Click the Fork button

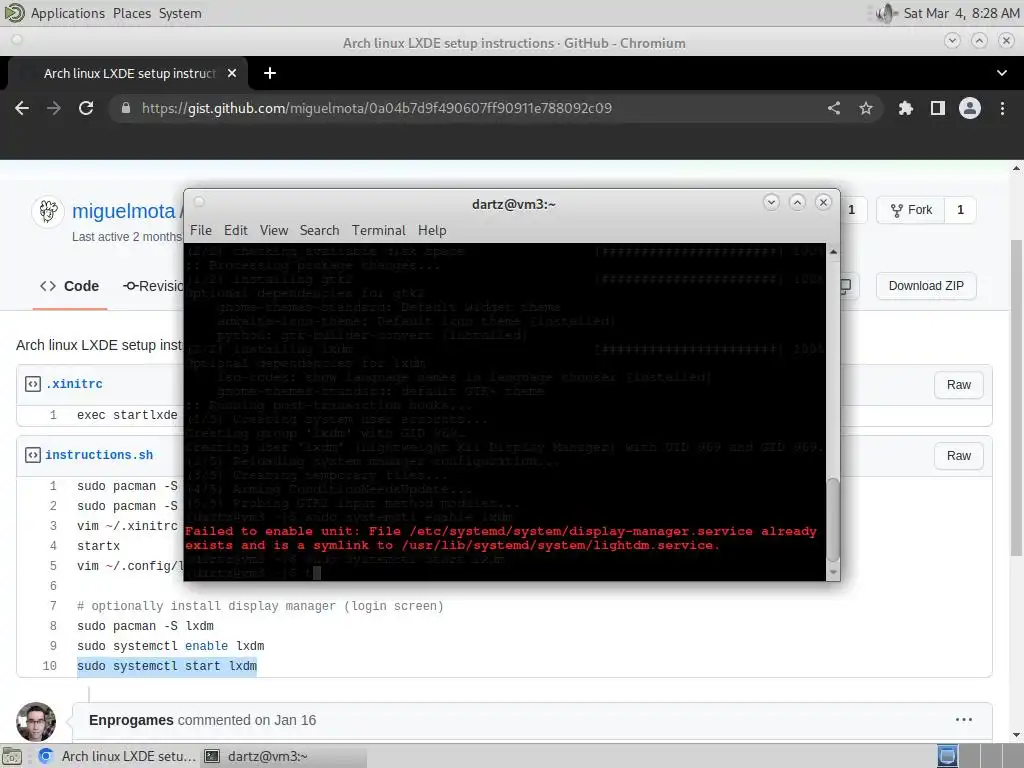coord(911,210)
